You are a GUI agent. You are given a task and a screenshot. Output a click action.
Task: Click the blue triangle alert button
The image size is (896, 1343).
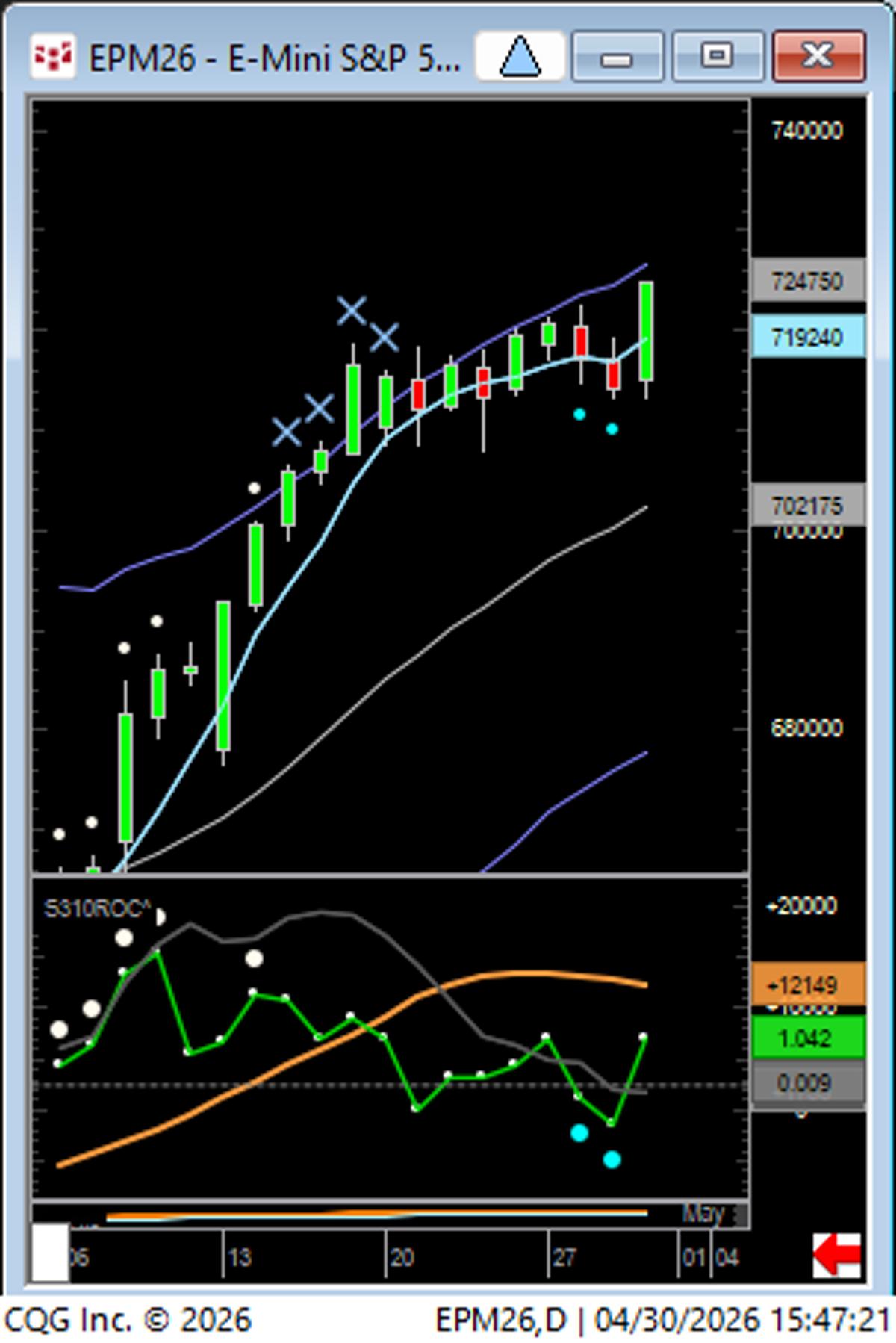point(520,56)
